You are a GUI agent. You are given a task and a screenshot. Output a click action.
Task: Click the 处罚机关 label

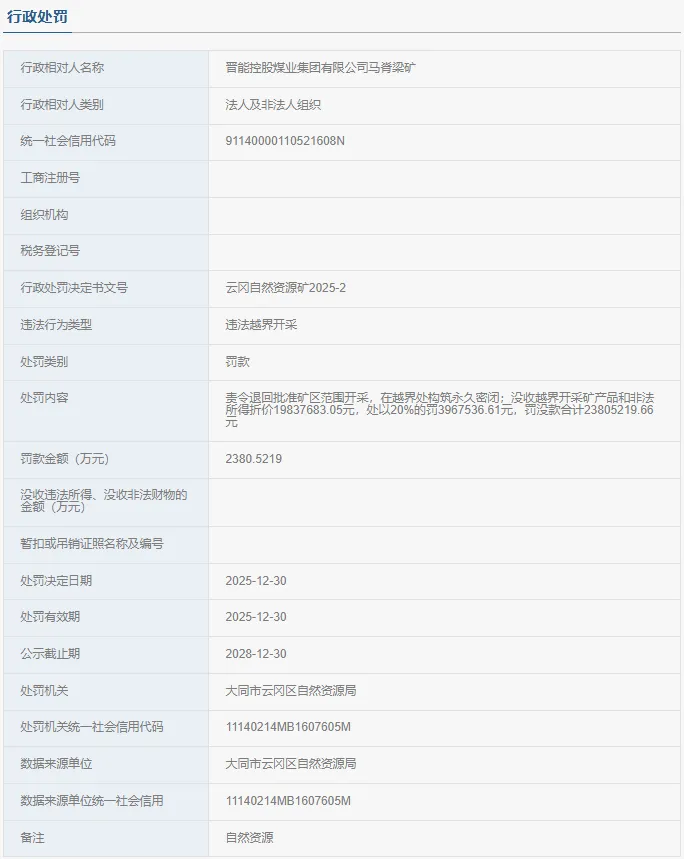click(x=44, y=691)
